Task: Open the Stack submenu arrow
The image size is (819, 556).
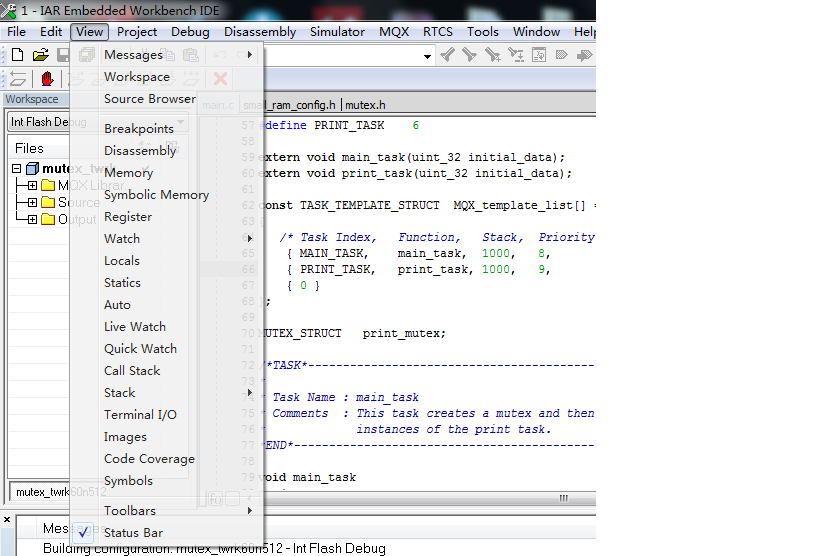Action: click(250, 392)
